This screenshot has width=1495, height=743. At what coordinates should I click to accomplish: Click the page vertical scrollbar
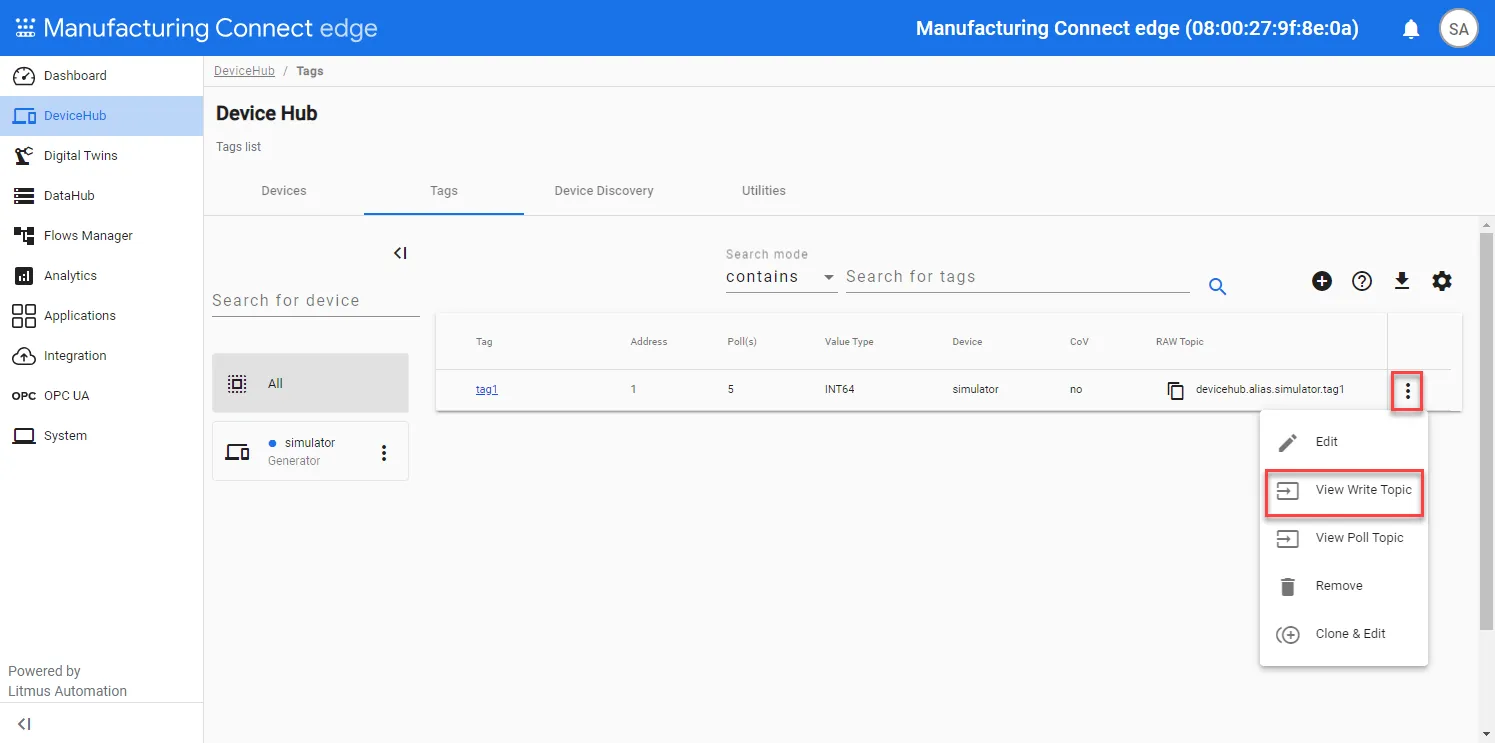[x=1486, y=430]
